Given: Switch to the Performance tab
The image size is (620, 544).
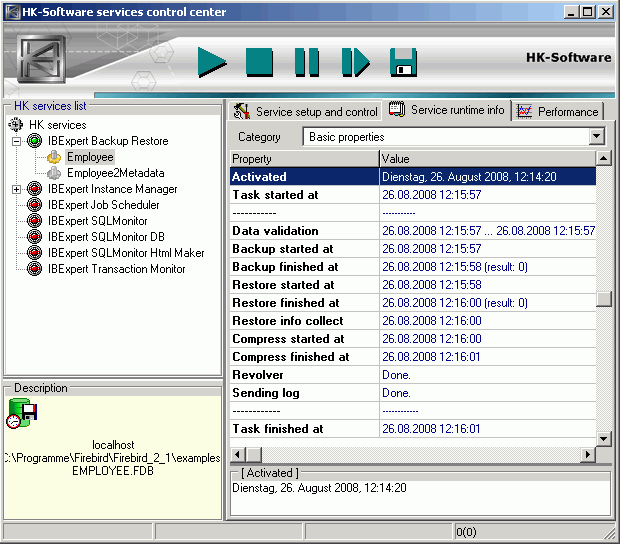Looking at the screenshot, I should tap(558, 111).
